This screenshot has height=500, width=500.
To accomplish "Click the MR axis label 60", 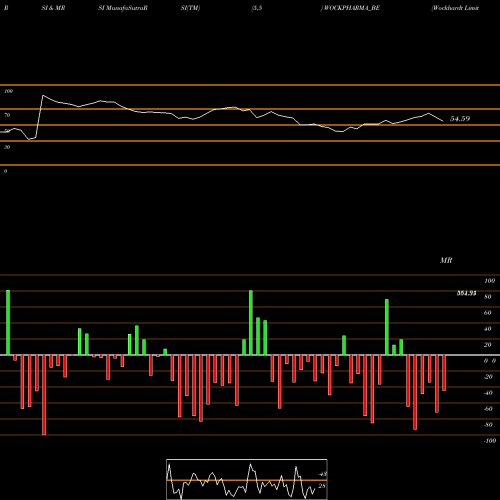I will (487, 313).
